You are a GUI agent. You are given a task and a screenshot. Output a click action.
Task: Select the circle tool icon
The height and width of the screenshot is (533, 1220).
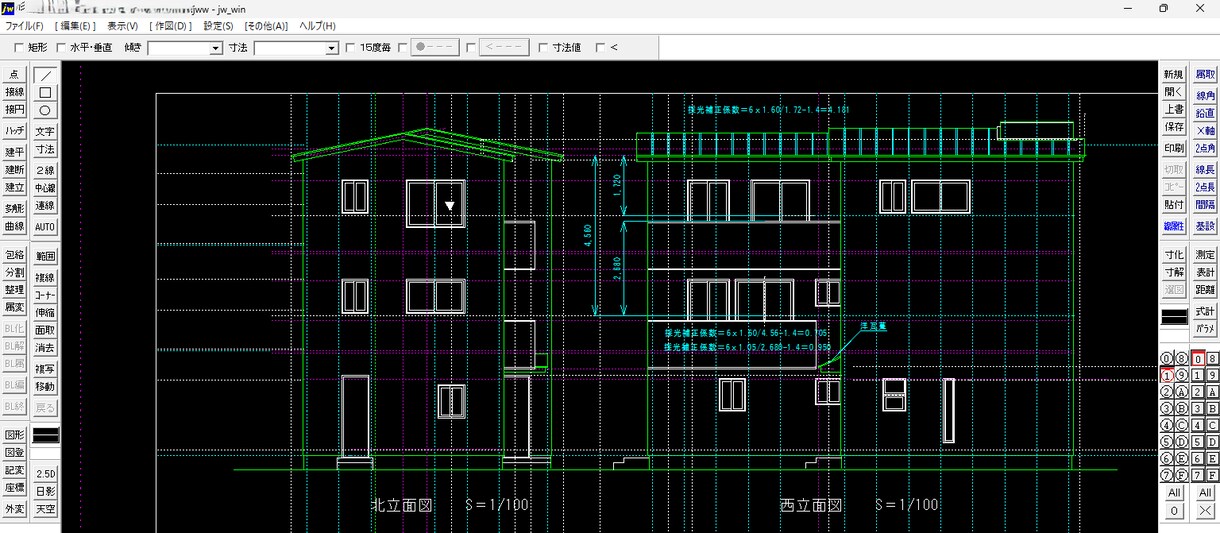click(x=45, y=110)
